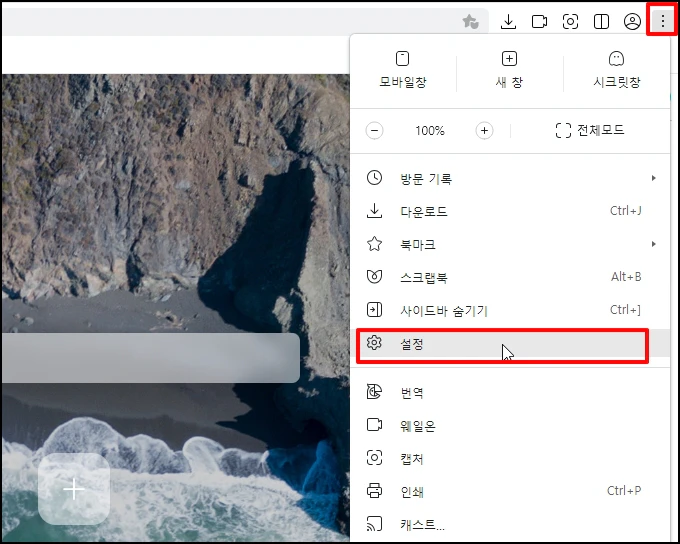Select 웨일온 menu item

tap(510, 425)
